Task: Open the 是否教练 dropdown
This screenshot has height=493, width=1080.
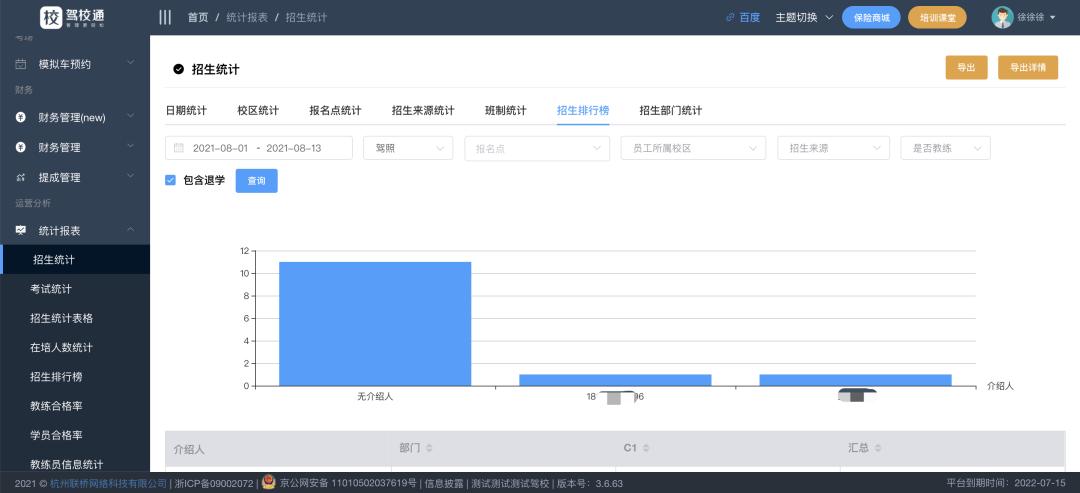Action: click(946, 148)
